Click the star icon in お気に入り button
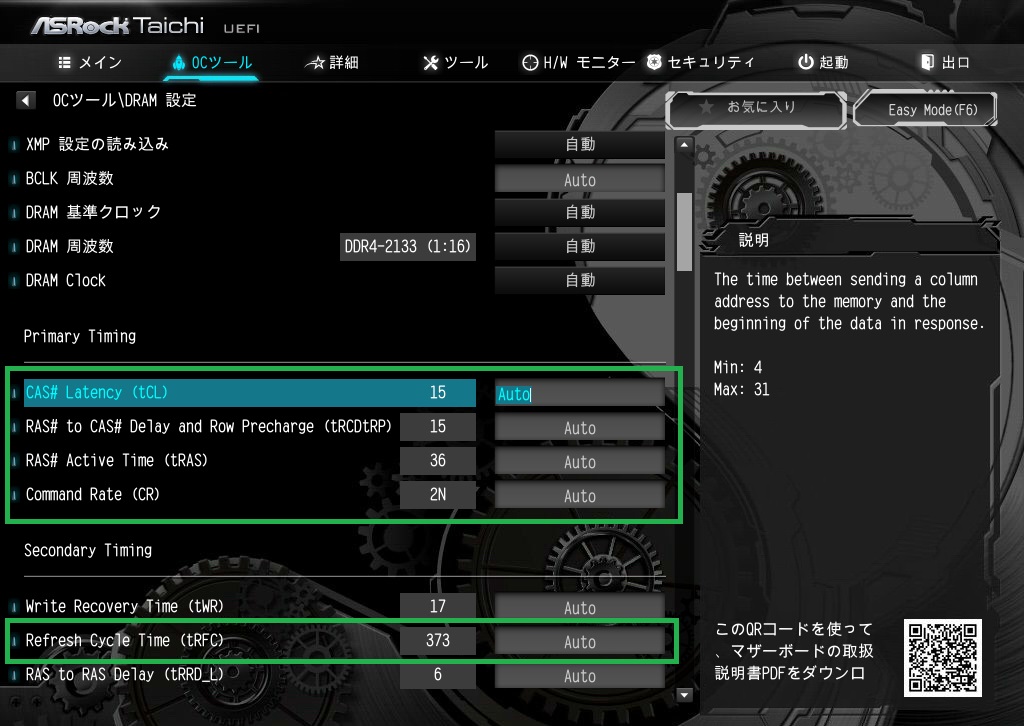 pyautogui.click(x=706, y=107)
